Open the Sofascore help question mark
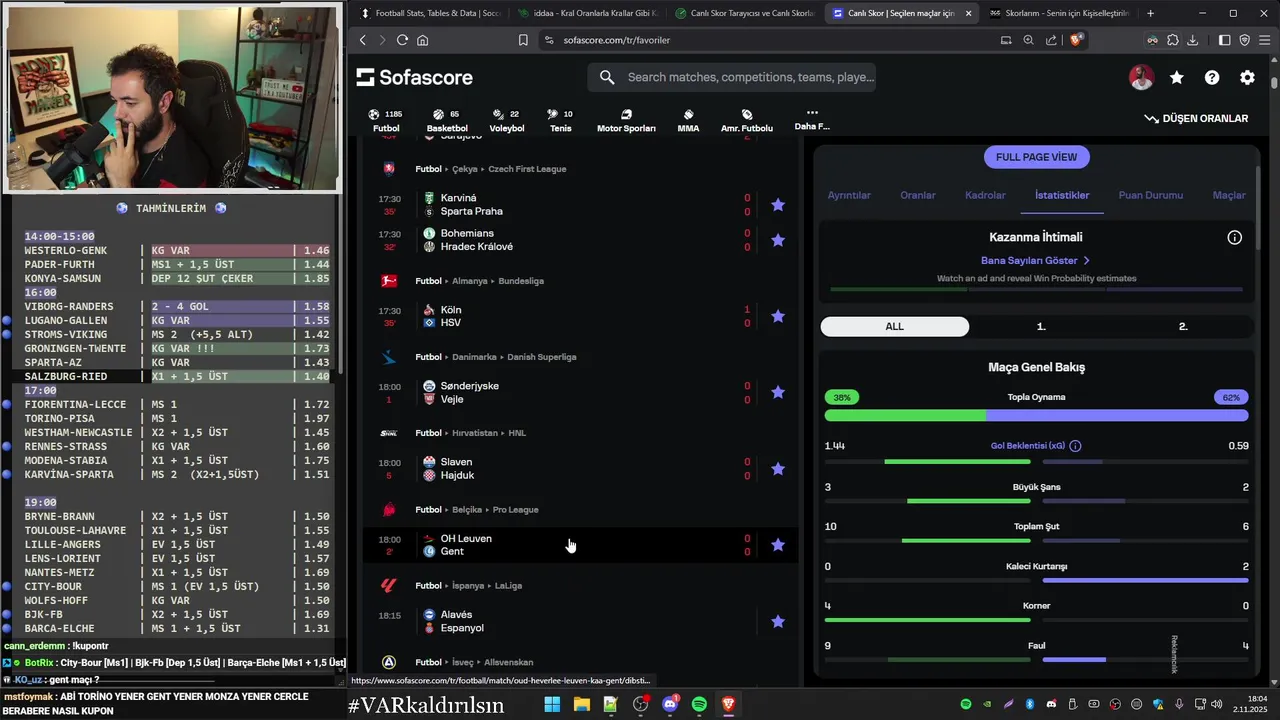 [1212, 78]
